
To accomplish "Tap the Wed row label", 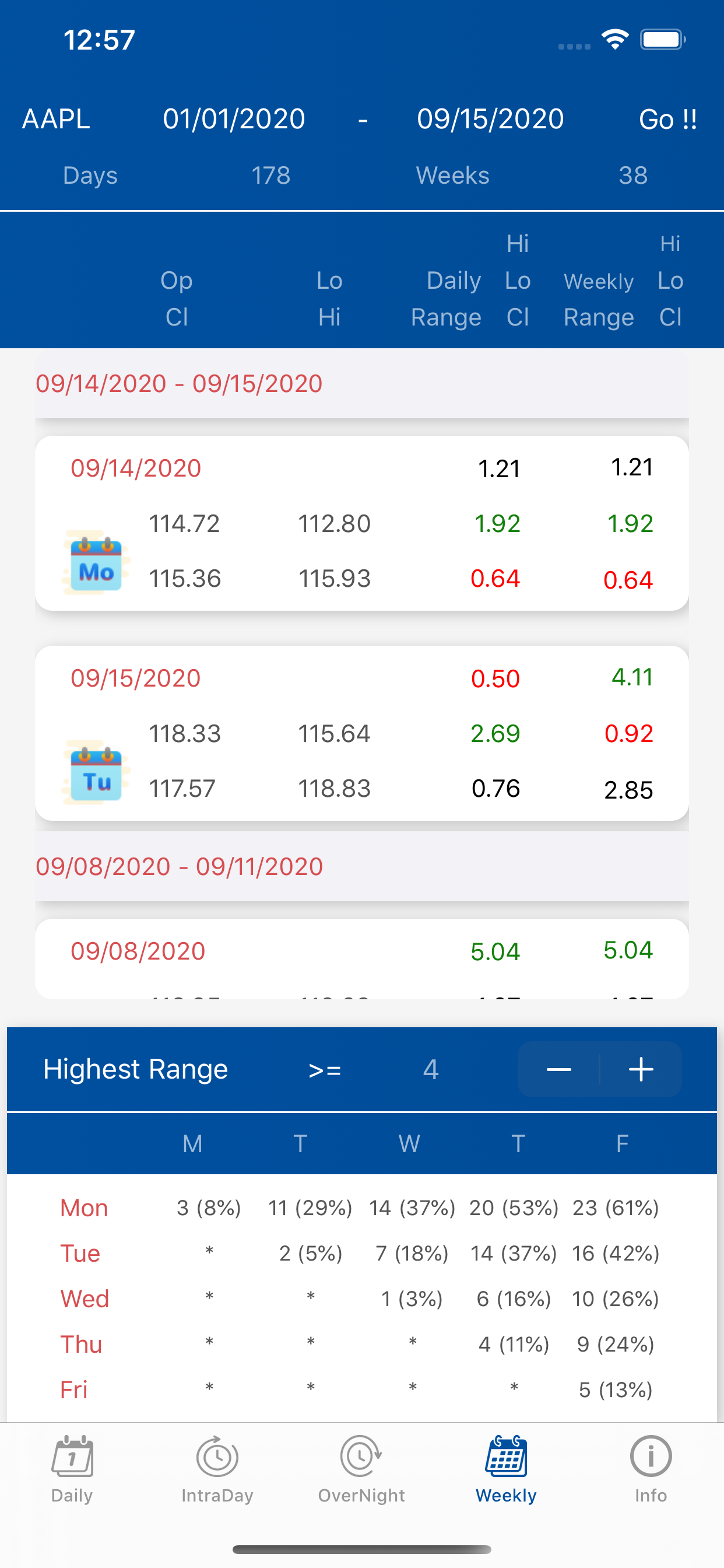I will coord(85,1299).
